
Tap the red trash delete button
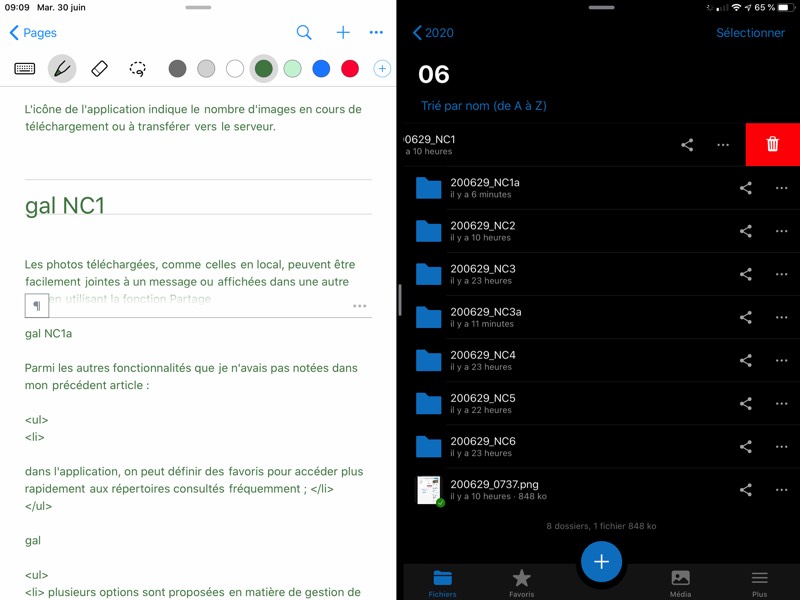(772, 145)
